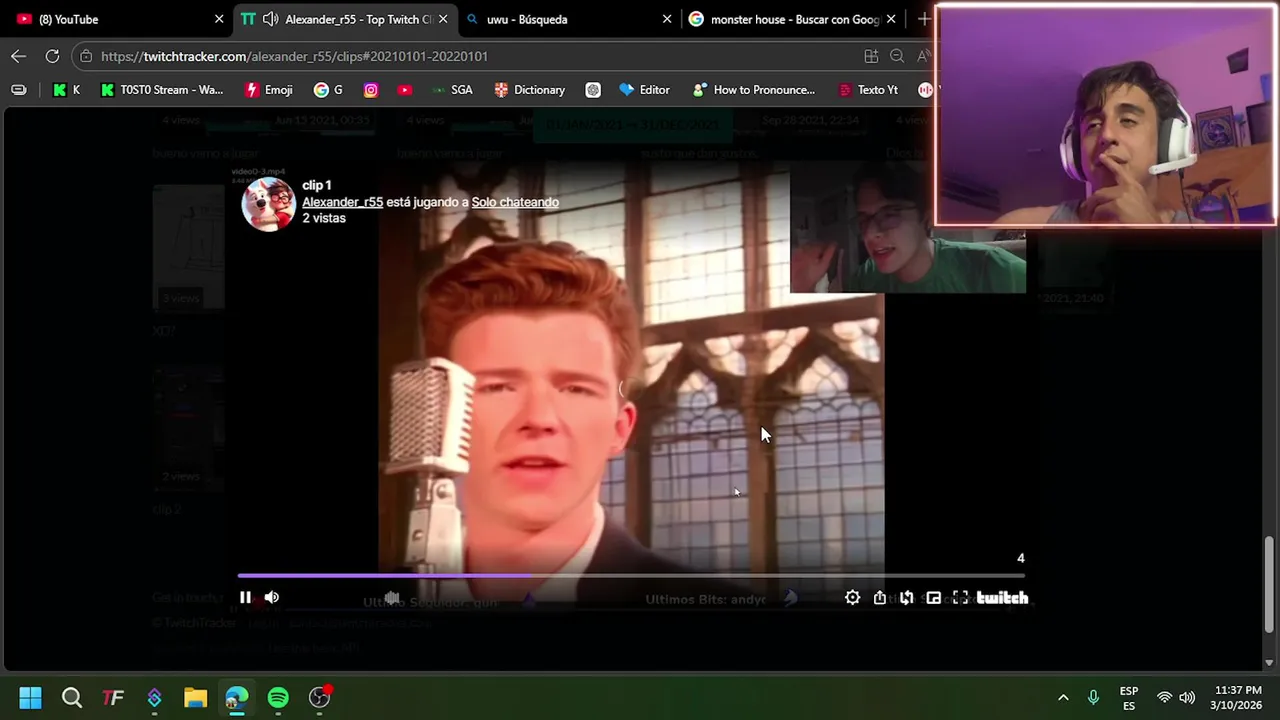
Task: Open the Texto Yt bookmark
Action: (x=868, y=90)
